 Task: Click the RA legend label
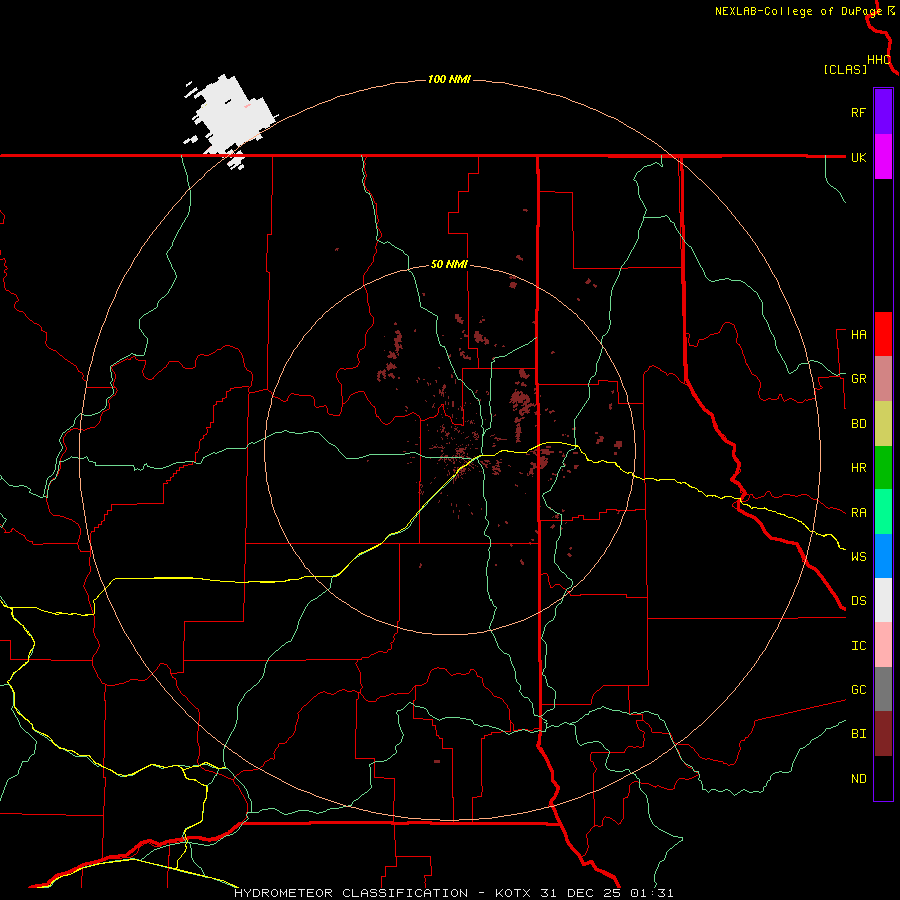point(858,513)
